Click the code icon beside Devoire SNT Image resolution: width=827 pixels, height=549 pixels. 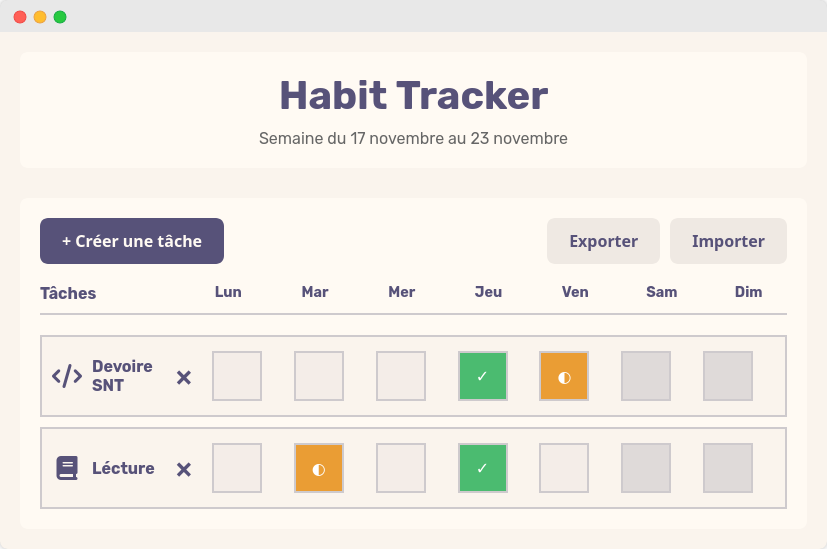pyautogui.click(x=67, y=376)
